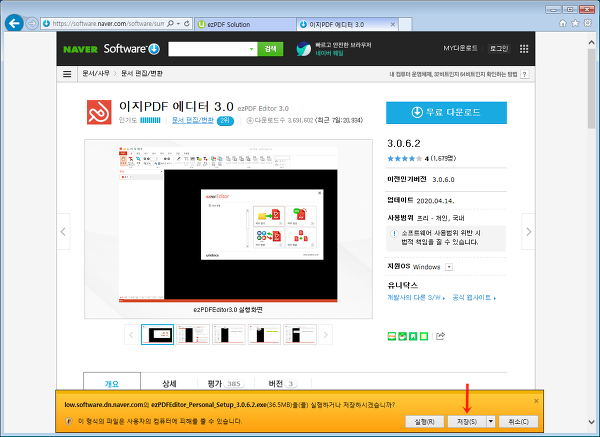The width and height of the screenshot is (600, 437).
Task: Open browser settings gear icon
Action: coord(588,23)
